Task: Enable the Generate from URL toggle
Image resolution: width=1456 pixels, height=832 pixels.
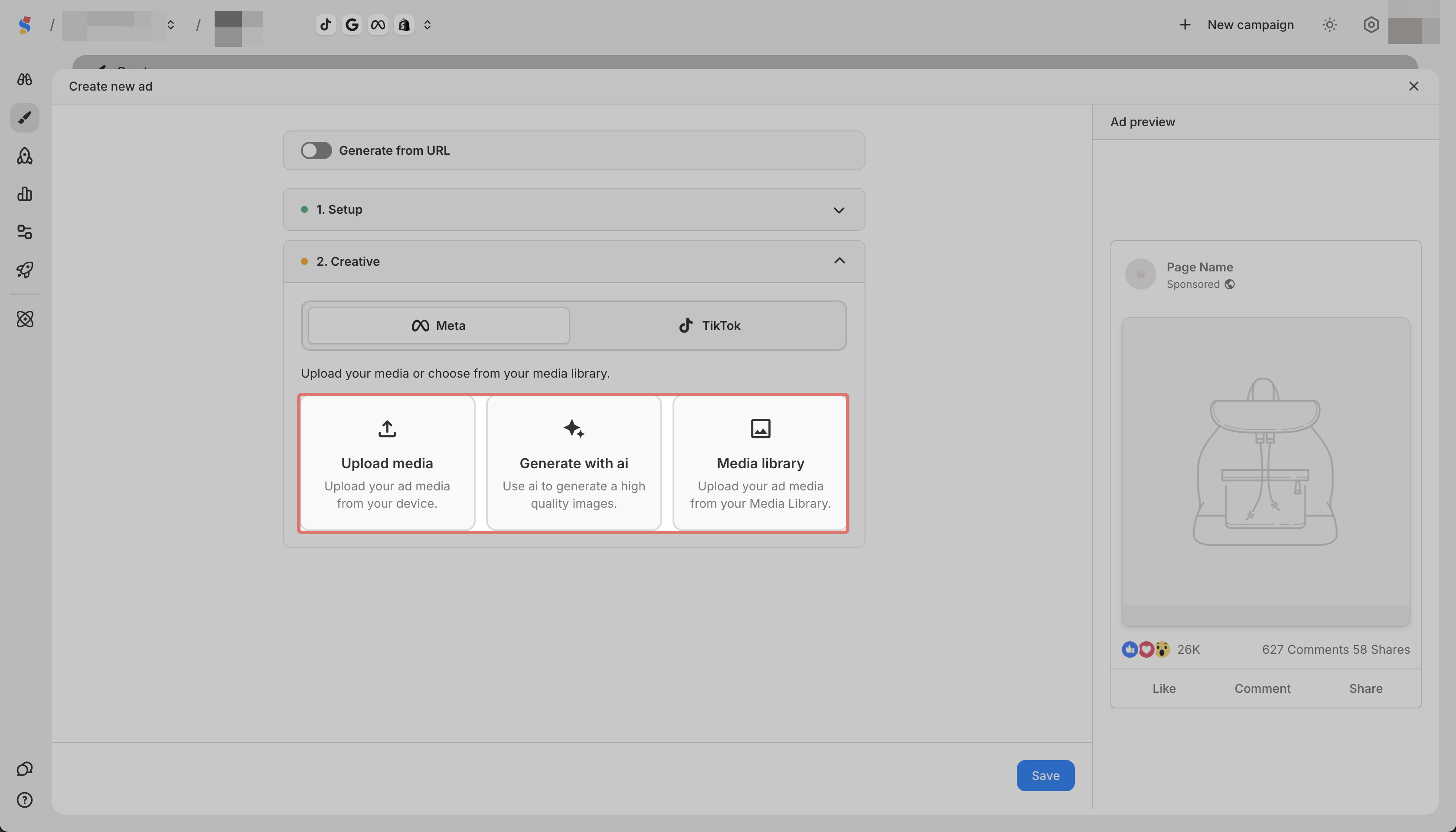Action: tap(316, 151)
